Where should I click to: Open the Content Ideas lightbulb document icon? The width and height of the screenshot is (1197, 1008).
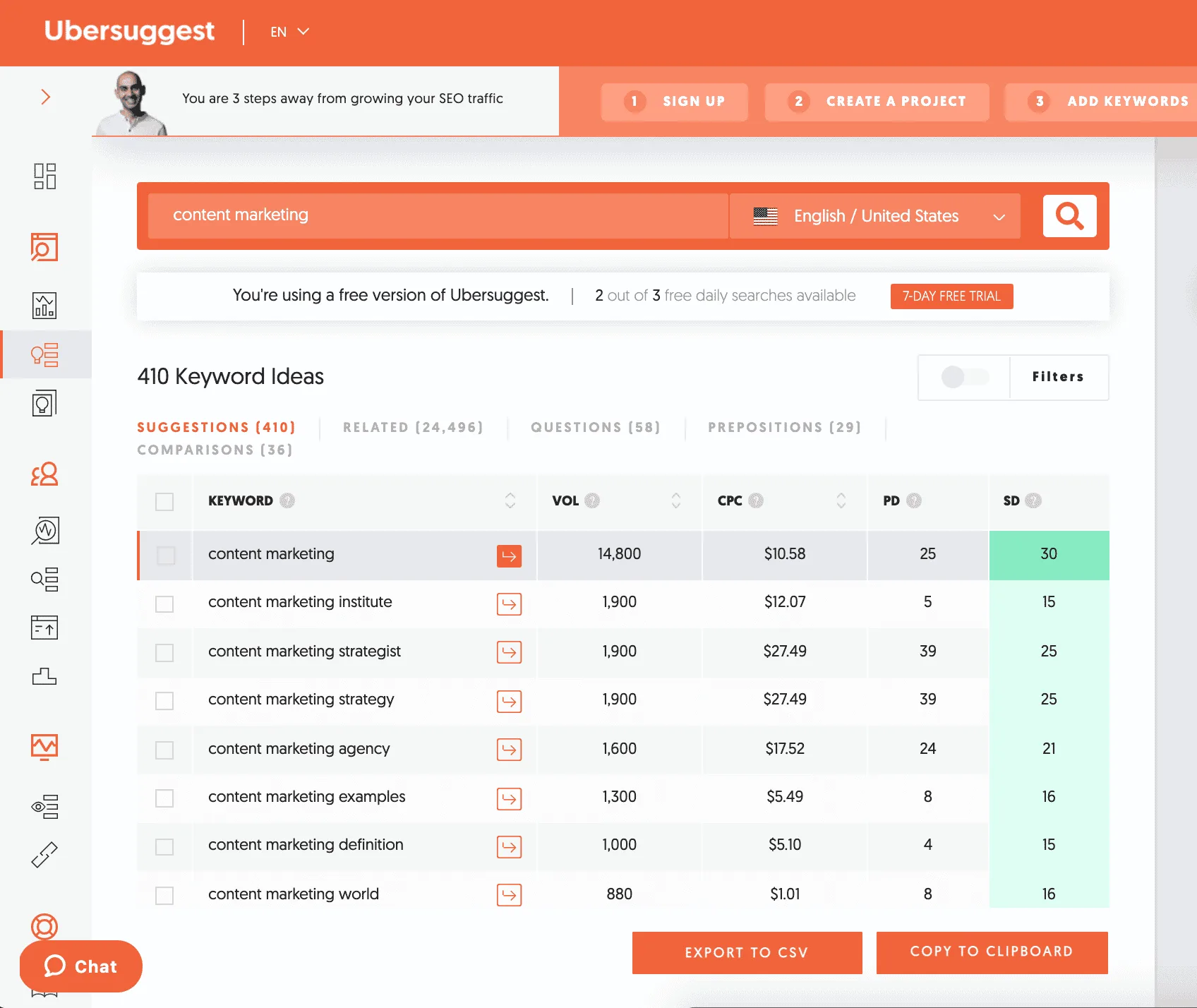[x=44, y=403]
